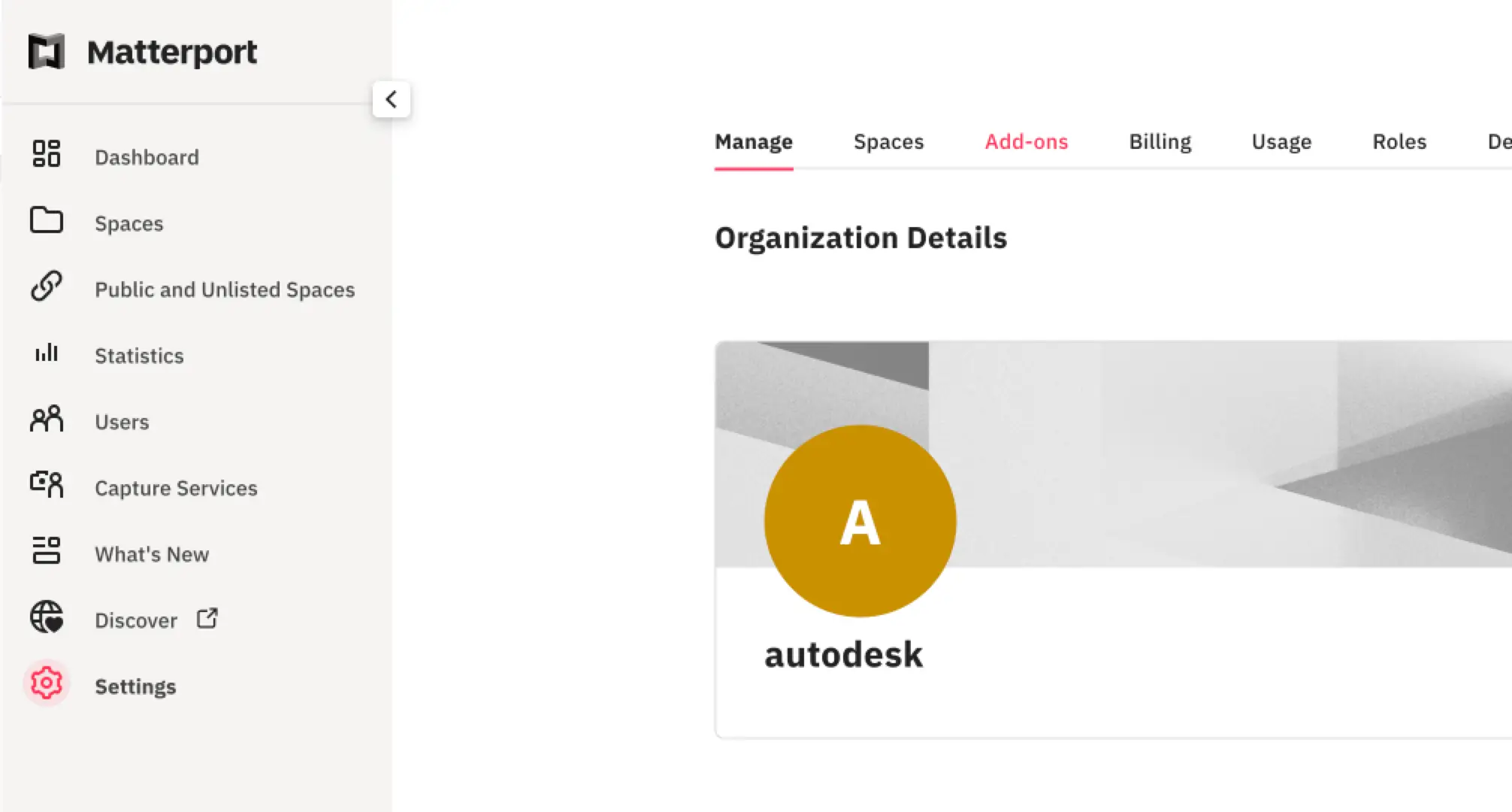This screenshot has width=1512, height=812.
Task: Click the external link icon beside Discover
Action: [x=207, y=618]
